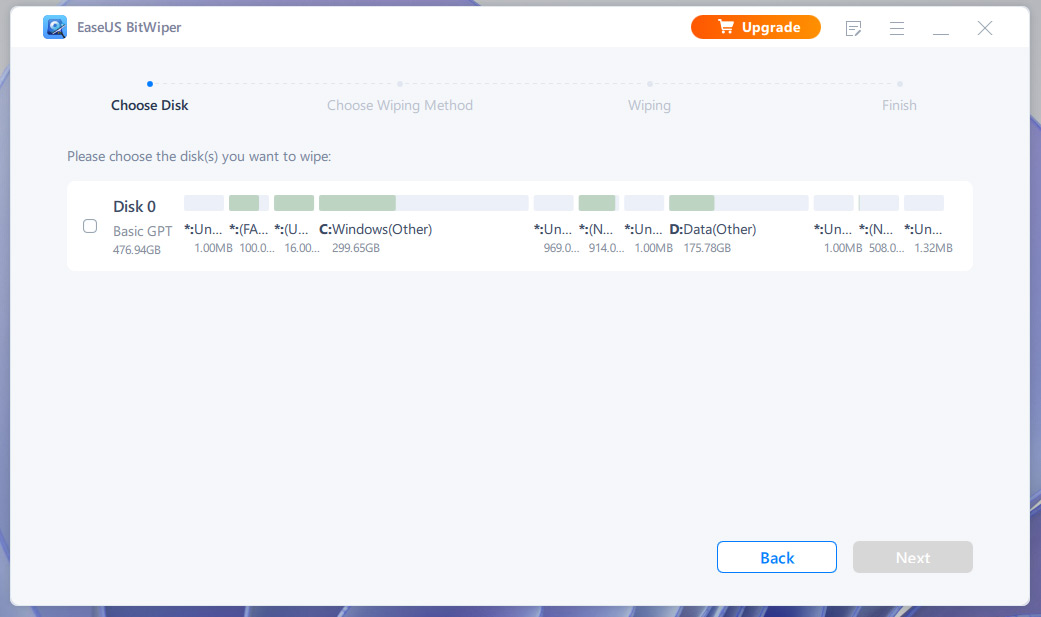Click the D:Data(Other) partition bar
The height and width of the screenshot is (617, 1041).
pyautogui.click(x=738, y=203)
